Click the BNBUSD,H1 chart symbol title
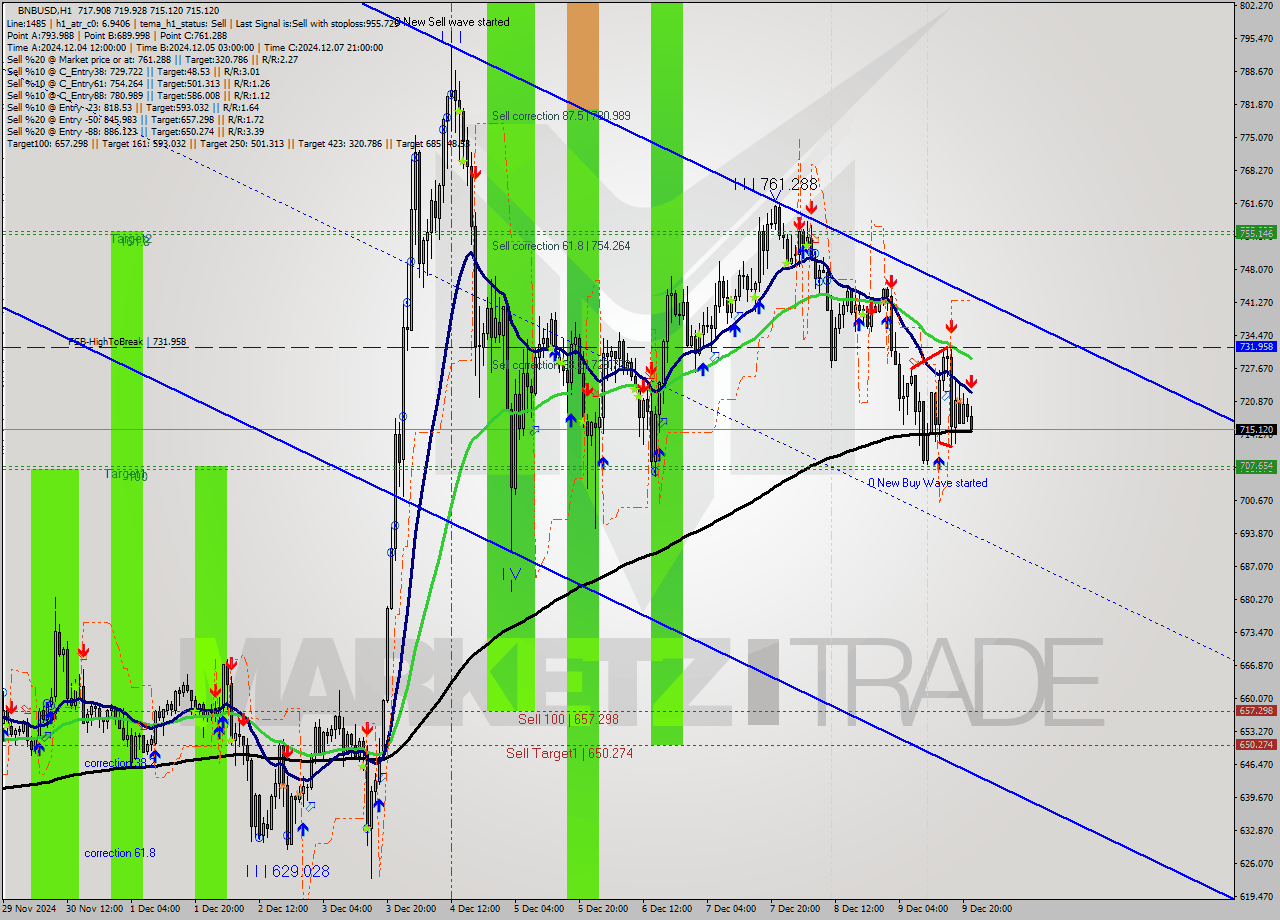This screenshot has width=1280, height=920. pyautogui.click(x=43, y=10)
